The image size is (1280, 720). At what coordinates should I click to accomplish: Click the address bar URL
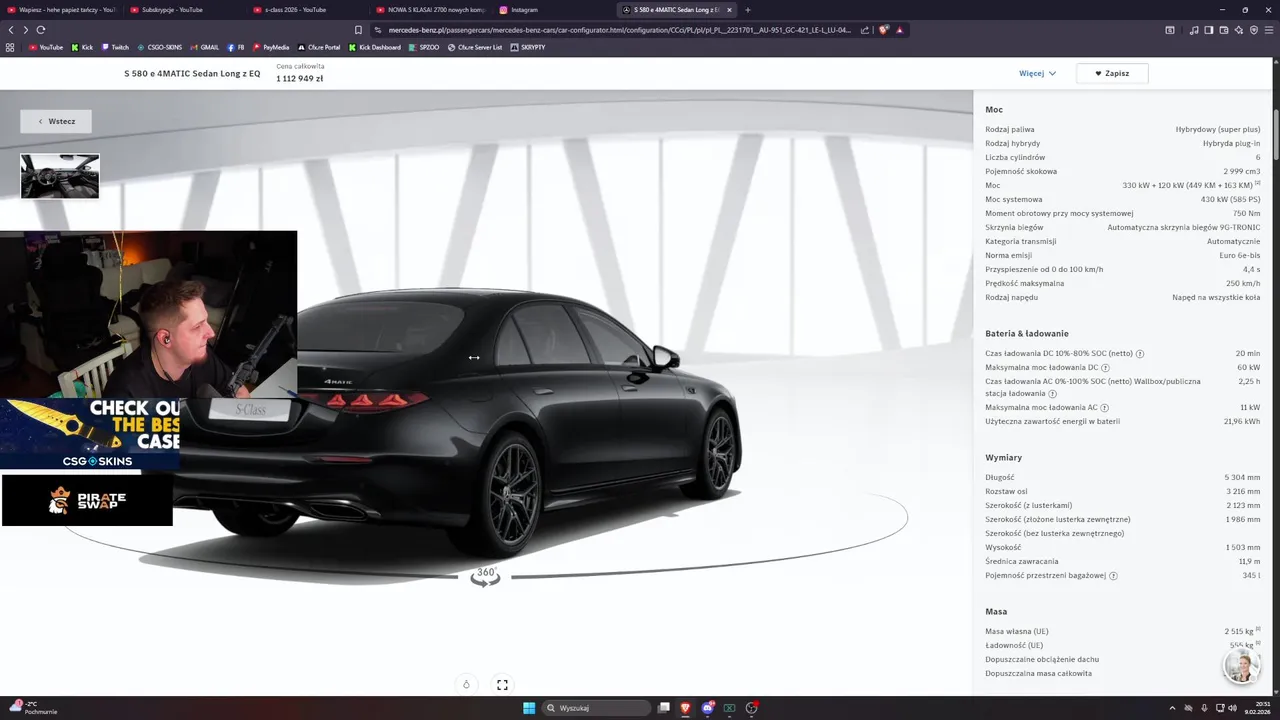620,30
